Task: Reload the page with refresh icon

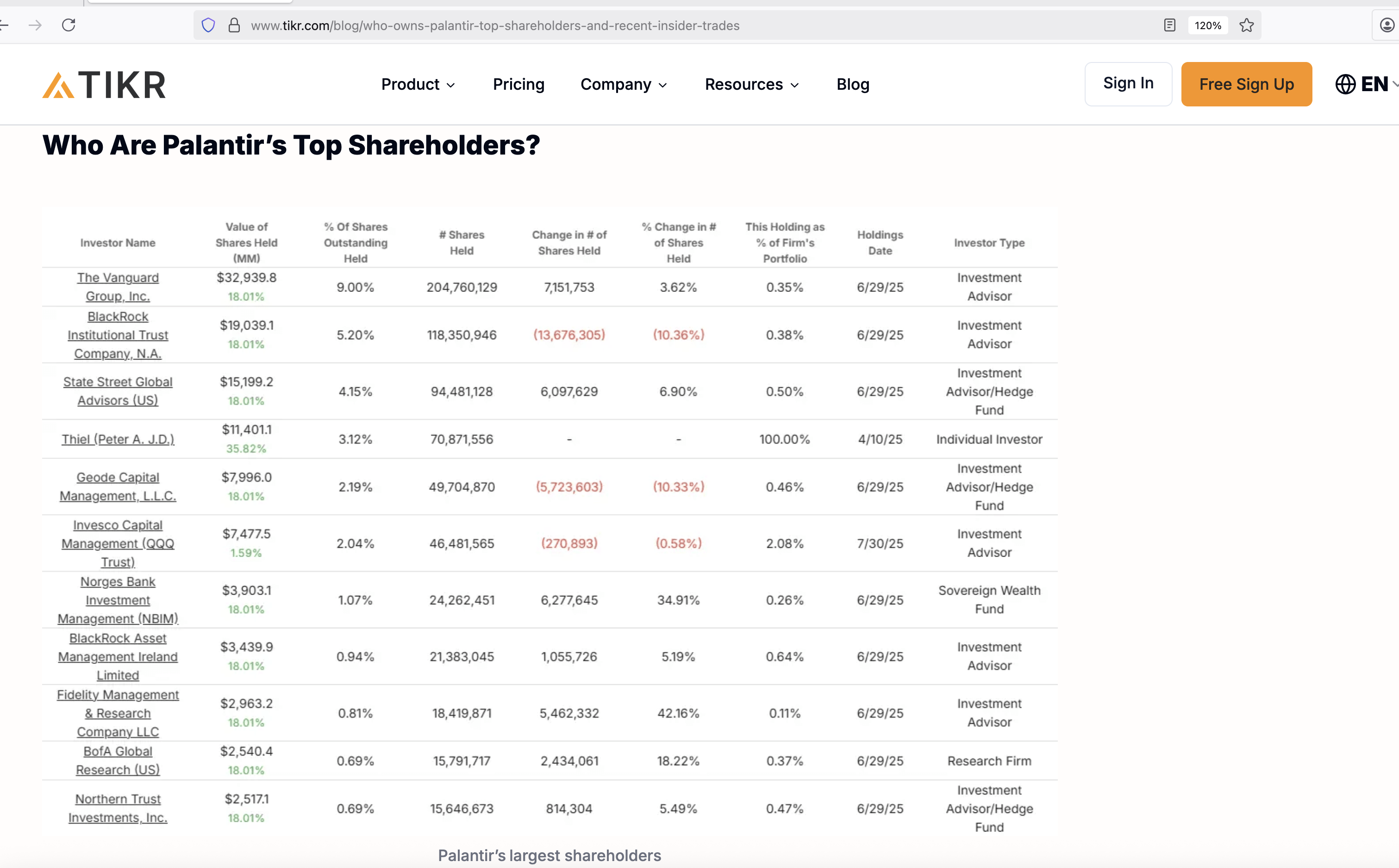Action: pos(69,25)
